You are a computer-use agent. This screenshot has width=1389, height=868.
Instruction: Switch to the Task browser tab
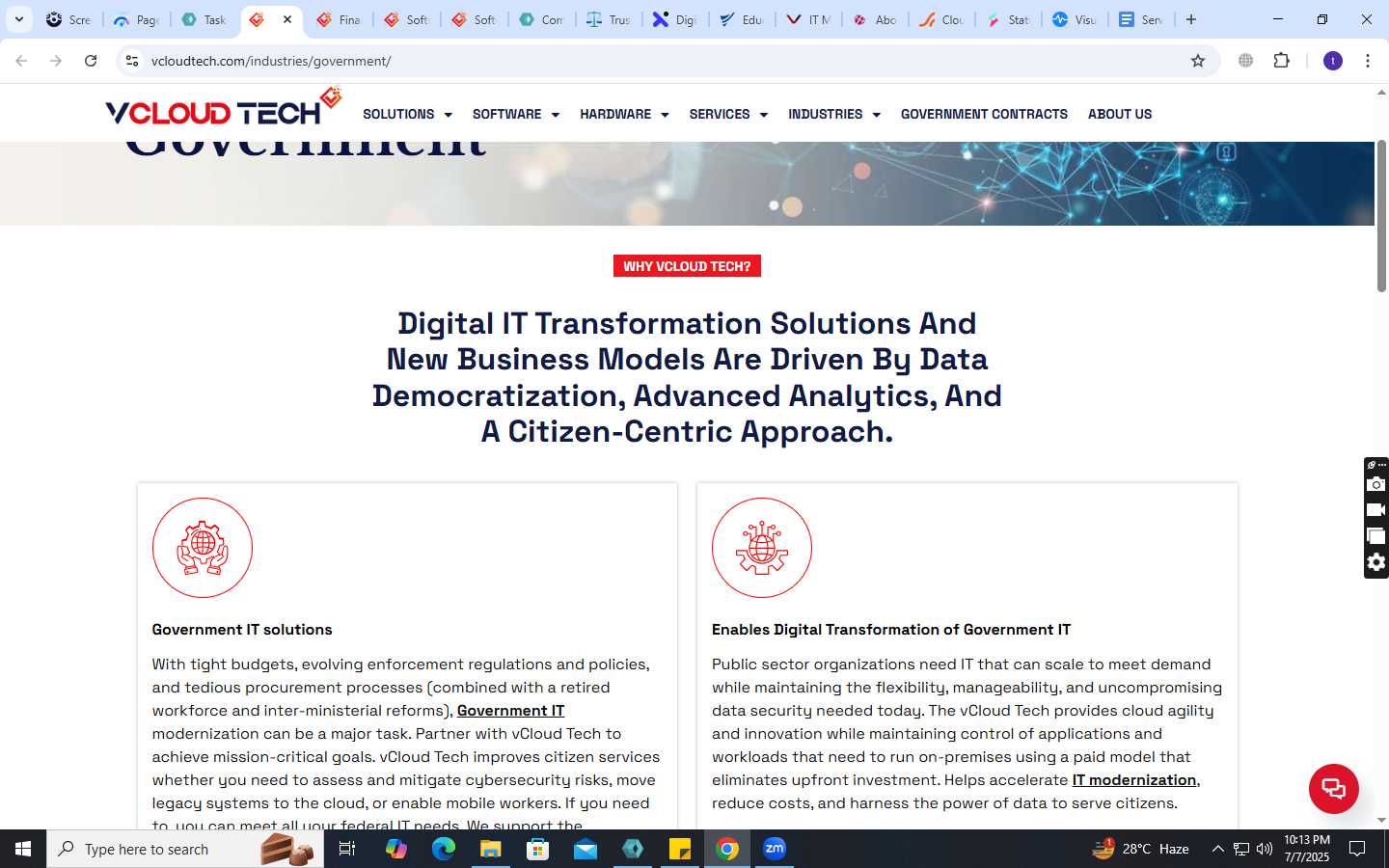point(204,19)
